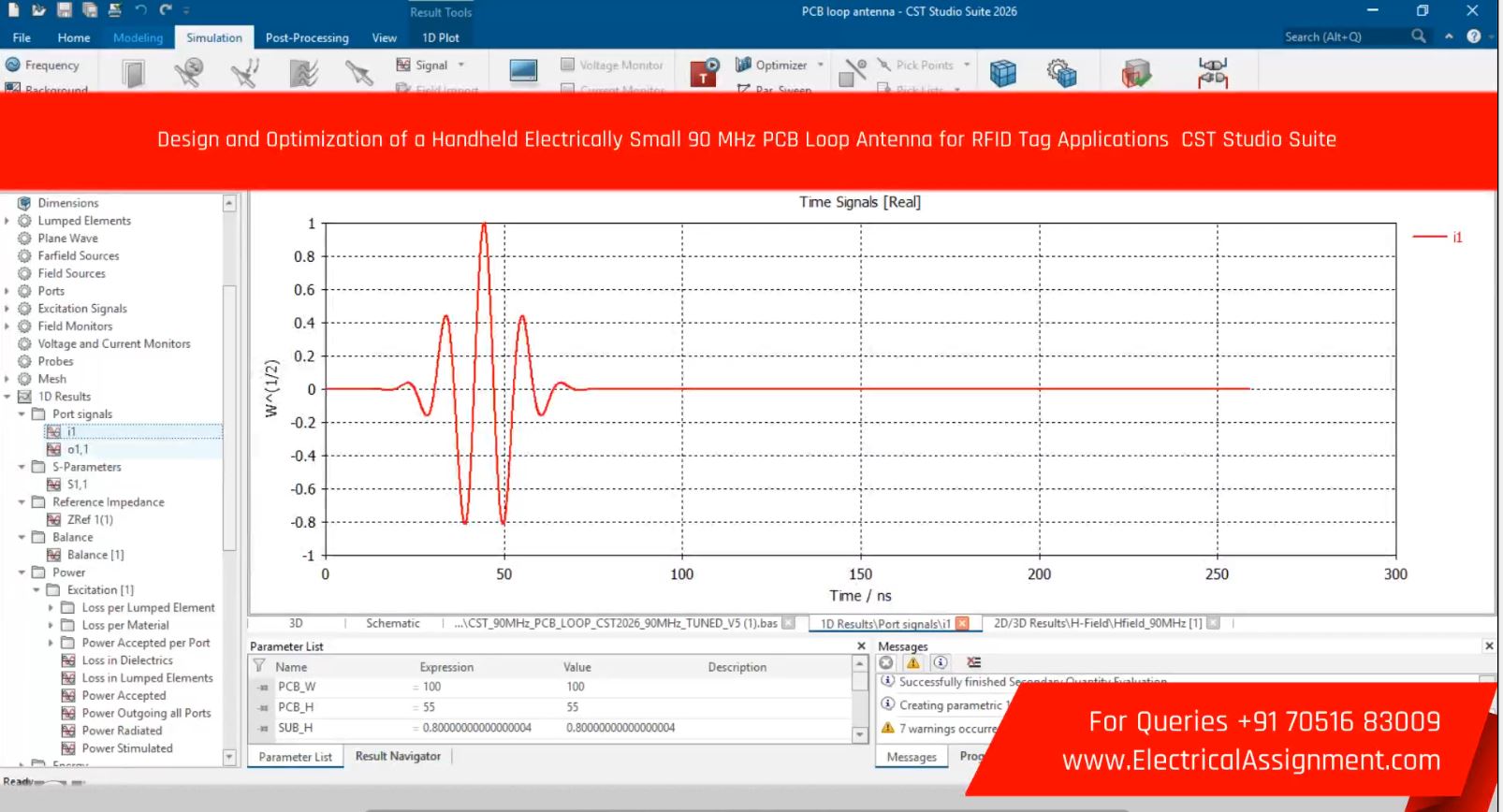Open the File menu

click(22, 37)
